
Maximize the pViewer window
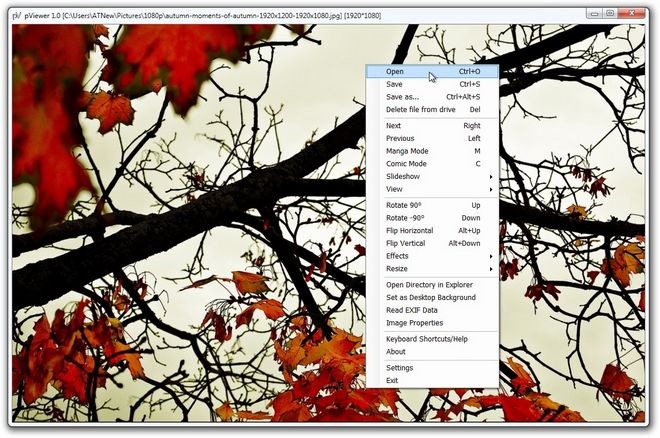pyautogui.click(x=609, y=12)
